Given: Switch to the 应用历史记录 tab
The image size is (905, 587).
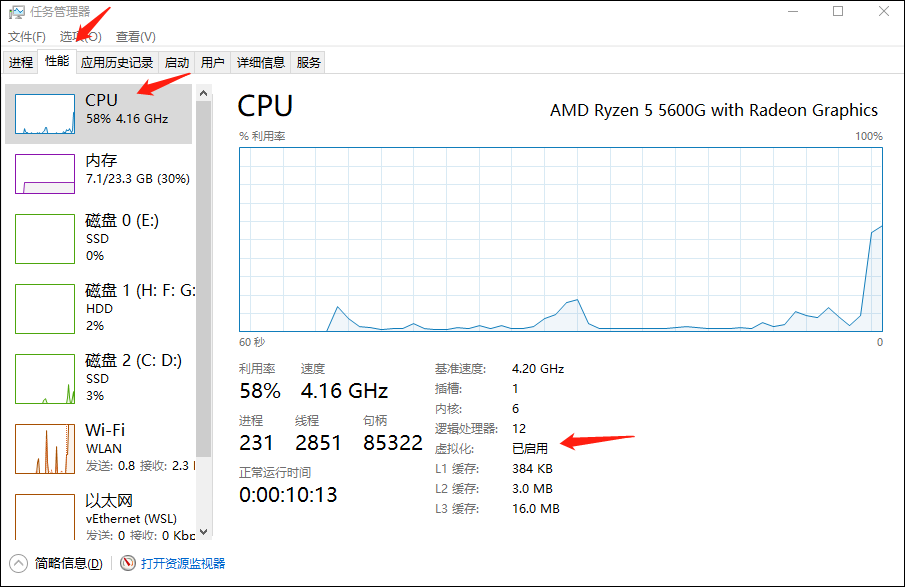Looking at the screenshot, I should click(x=117, y=62).
